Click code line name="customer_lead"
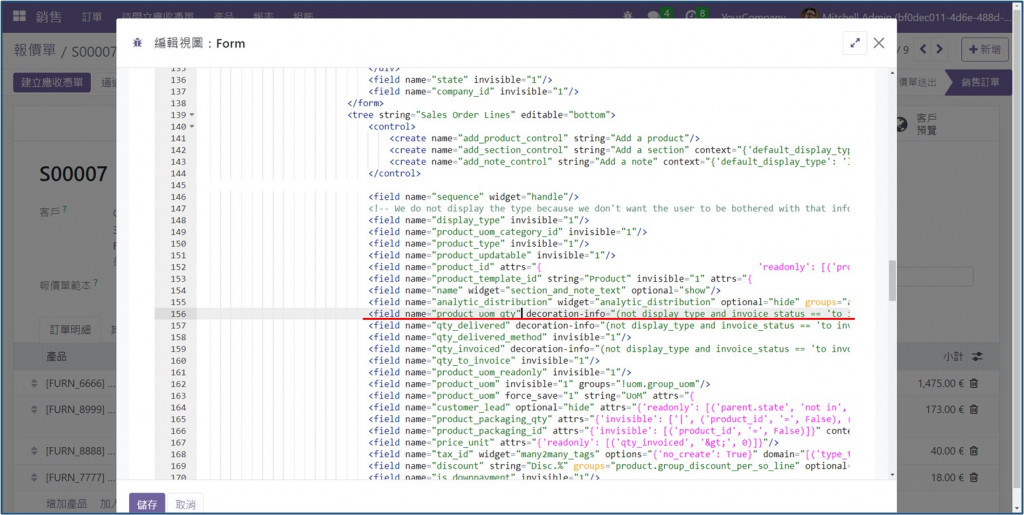Screen dimensions: 1024x515 609,407
